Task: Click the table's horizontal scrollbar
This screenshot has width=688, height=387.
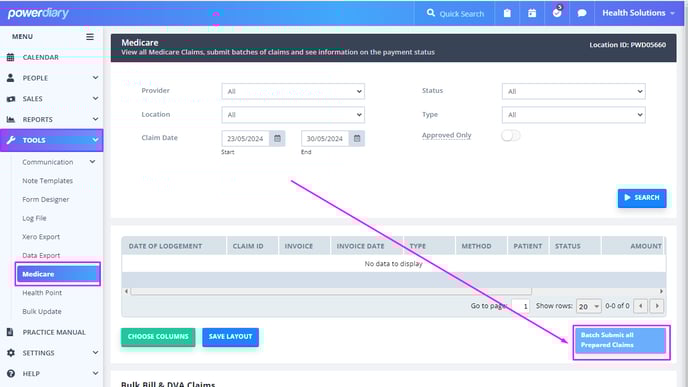Action: 331,291
